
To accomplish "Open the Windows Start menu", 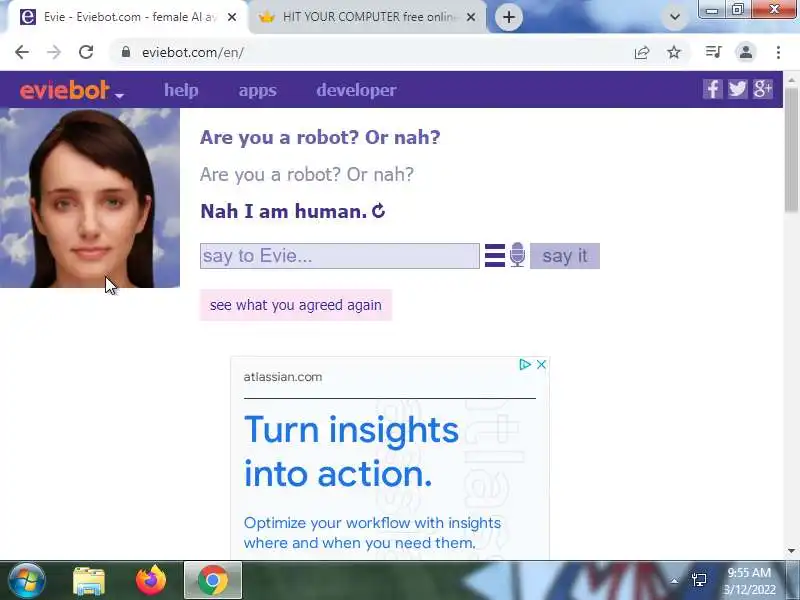I will [26, 581].
